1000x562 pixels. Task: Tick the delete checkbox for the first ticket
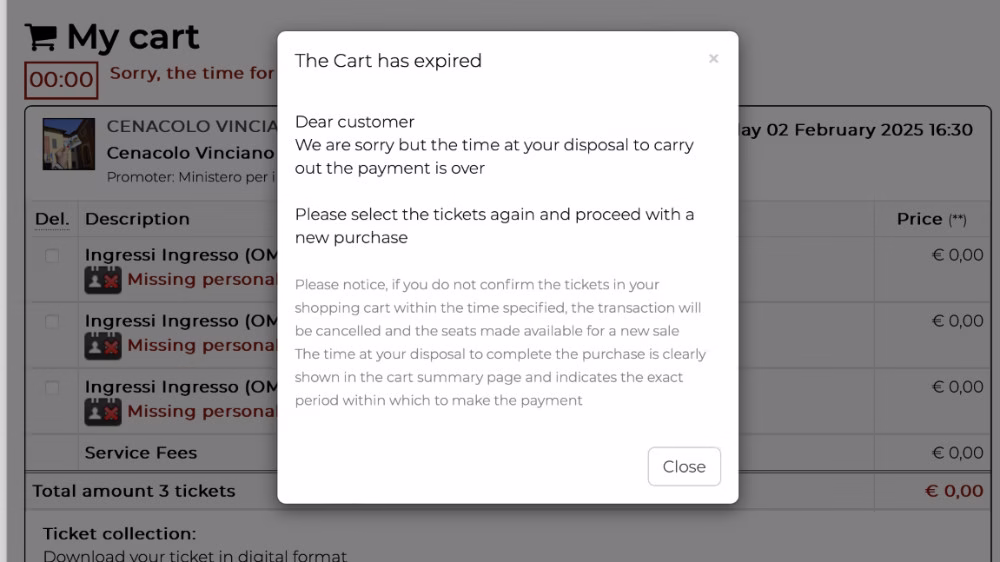[52, 256]
